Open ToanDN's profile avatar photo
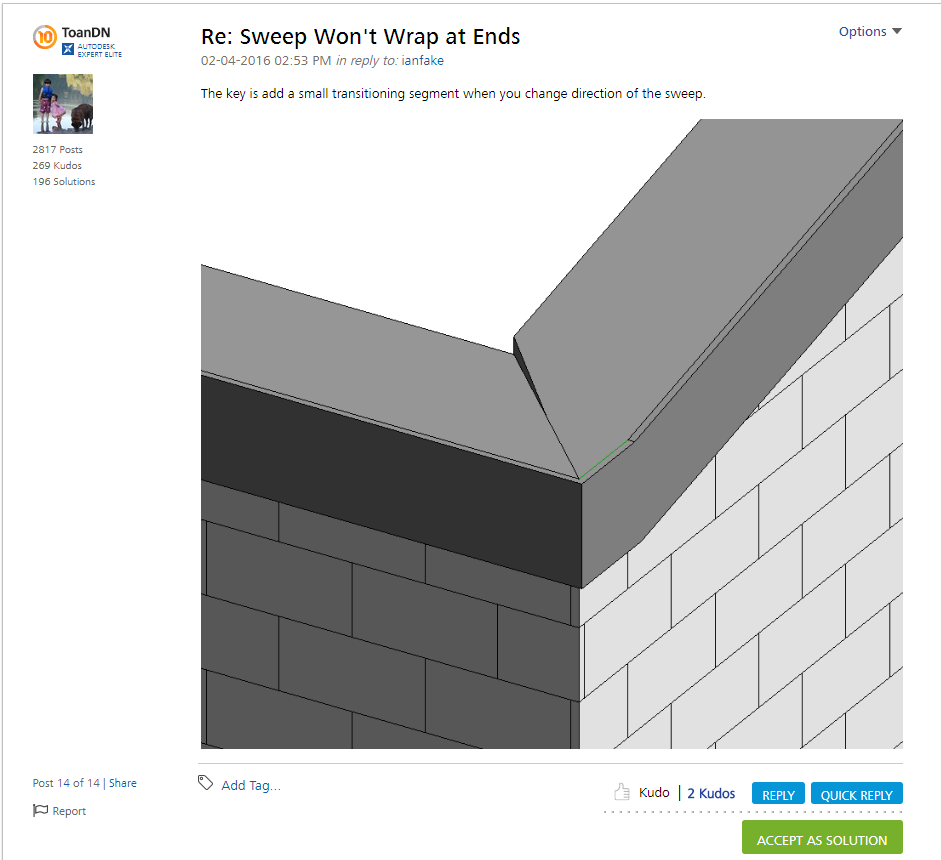This screenshot has width=941, height=860. click(x=63, y=104)
